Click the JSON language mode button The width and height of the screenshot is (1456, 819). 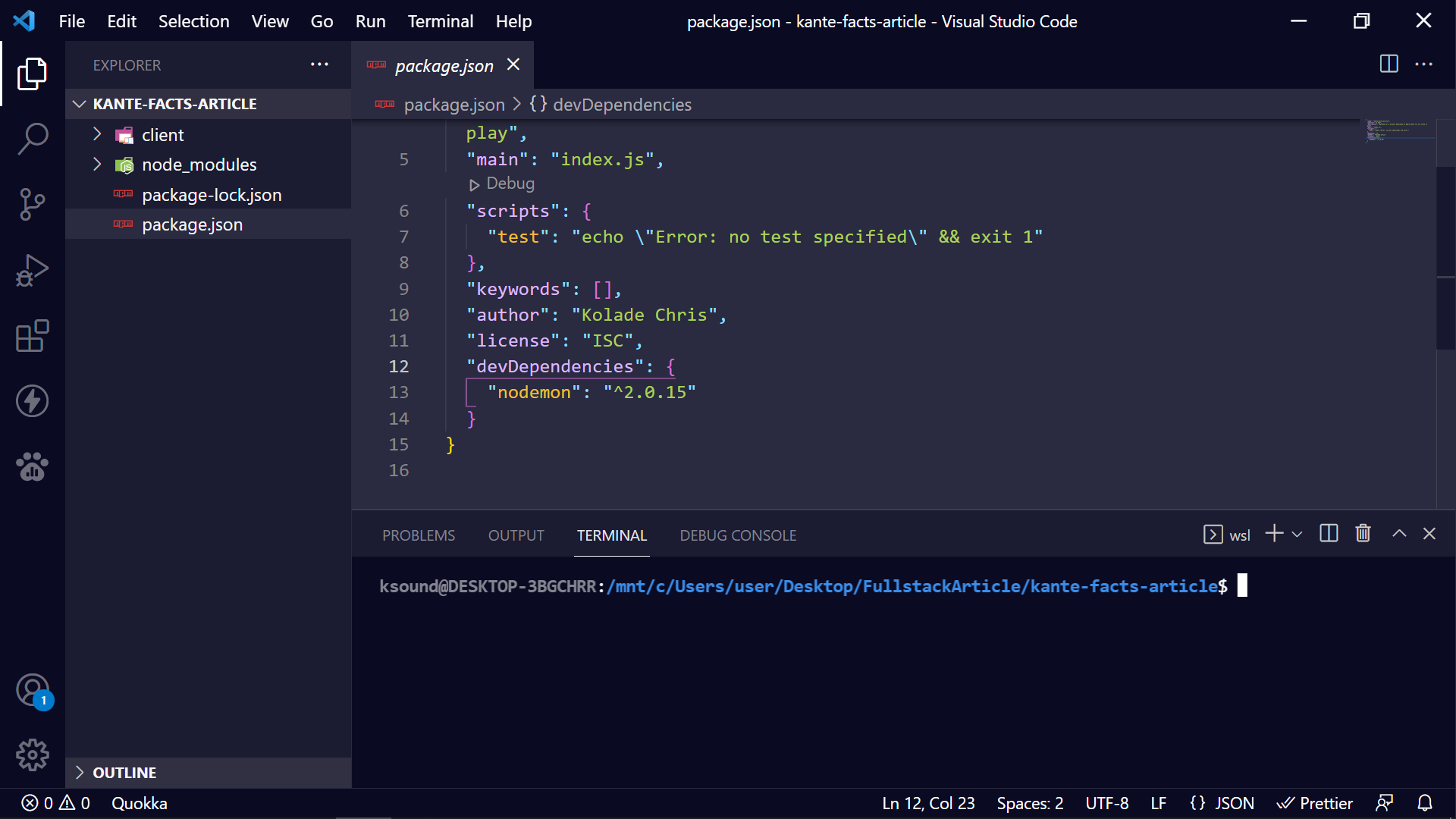(x=1222, y=803)
